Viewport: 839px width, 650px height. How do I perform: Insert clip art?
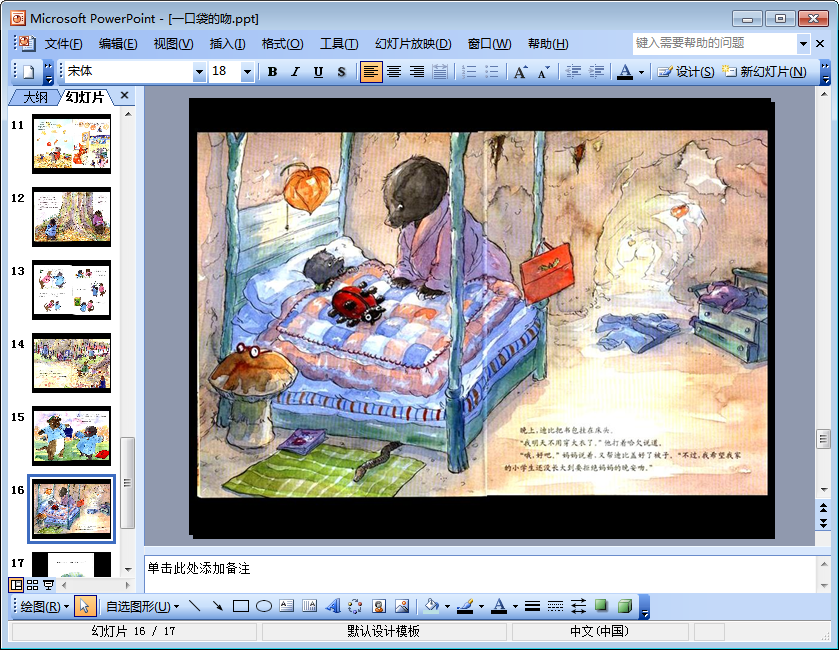click(379, 606)
